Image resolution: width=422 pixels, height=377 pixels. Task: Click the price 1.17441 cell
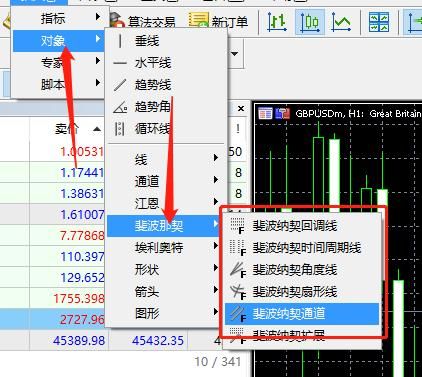coord(82,173)
